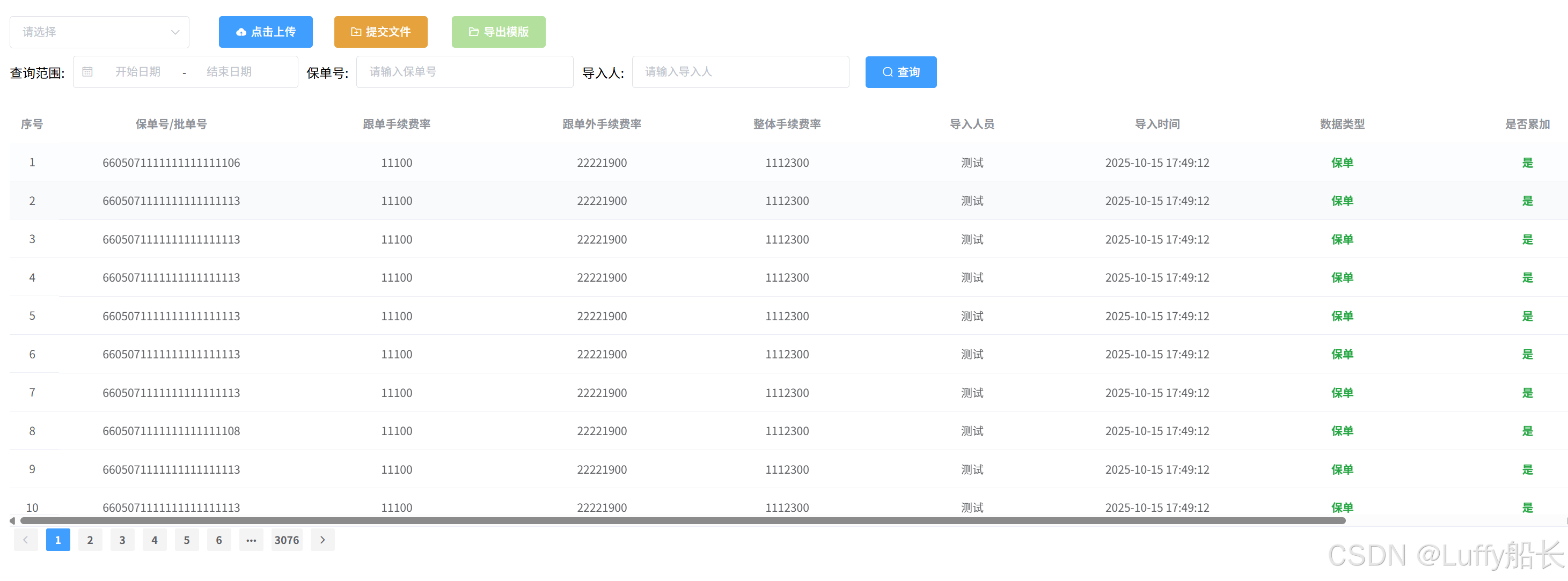
Task: Click the scrollbar left arrow
Action: [12, 521]
